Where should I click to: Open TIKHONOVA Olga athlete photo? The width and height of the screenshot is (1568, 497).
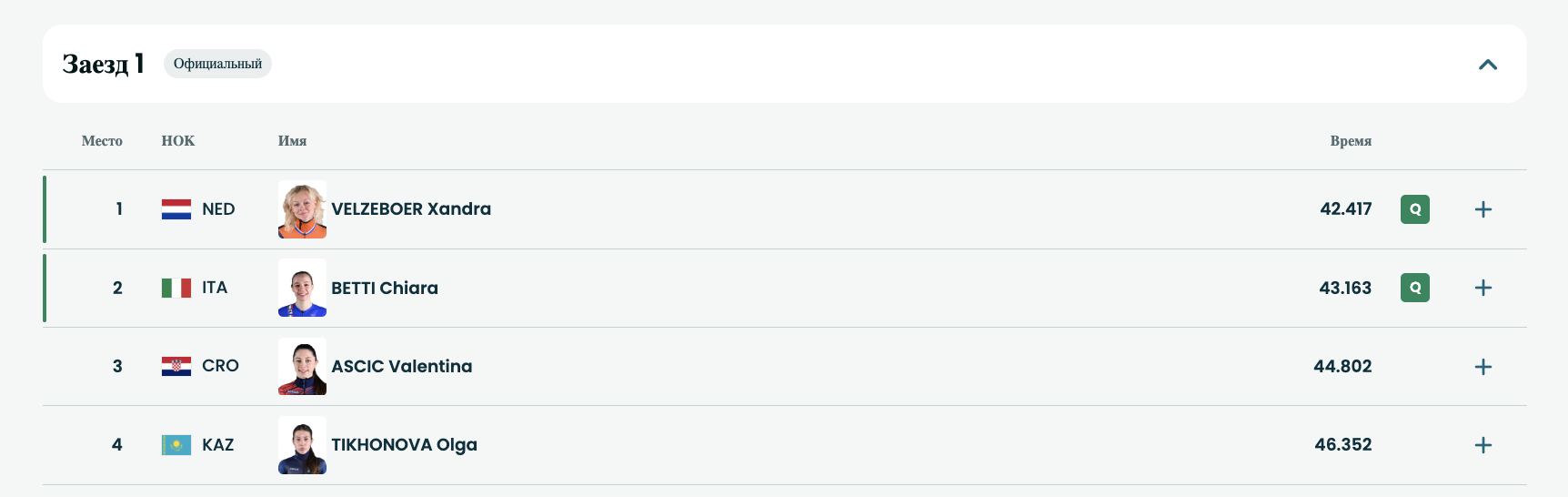pos(302,445)
